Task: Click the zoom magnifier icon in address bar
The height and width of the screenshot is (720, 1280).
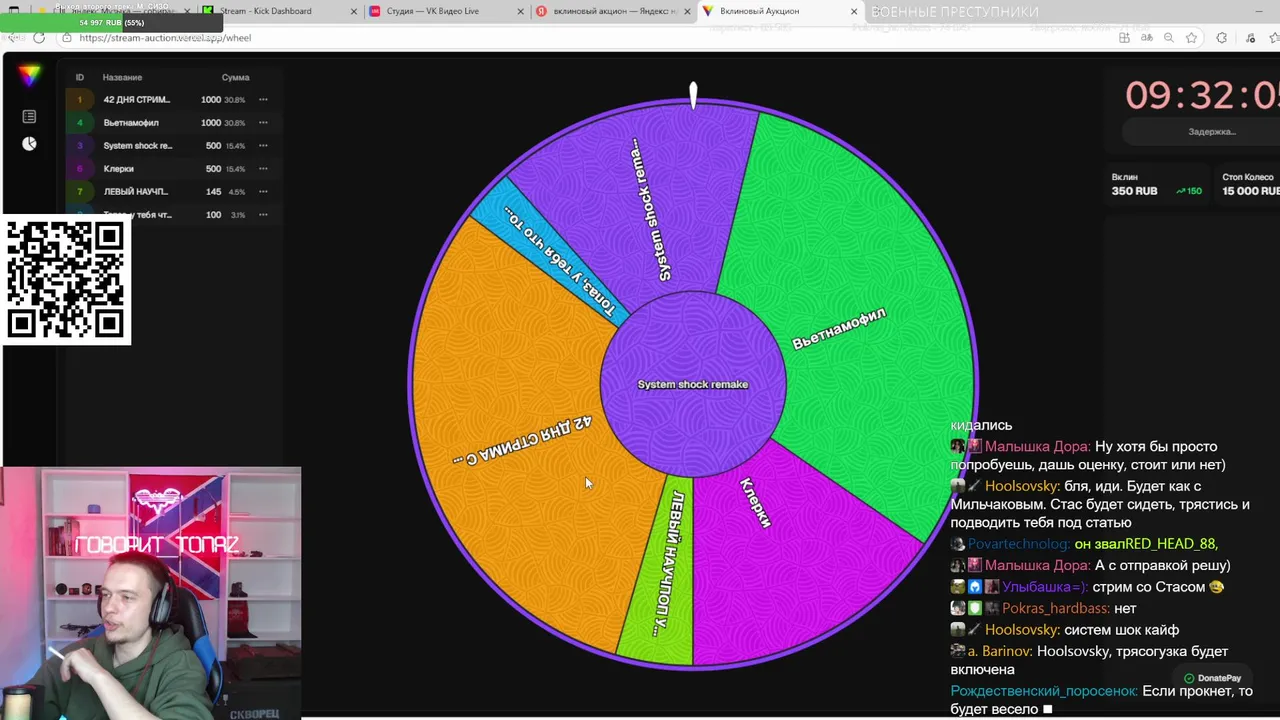Action: point(1169,38)
